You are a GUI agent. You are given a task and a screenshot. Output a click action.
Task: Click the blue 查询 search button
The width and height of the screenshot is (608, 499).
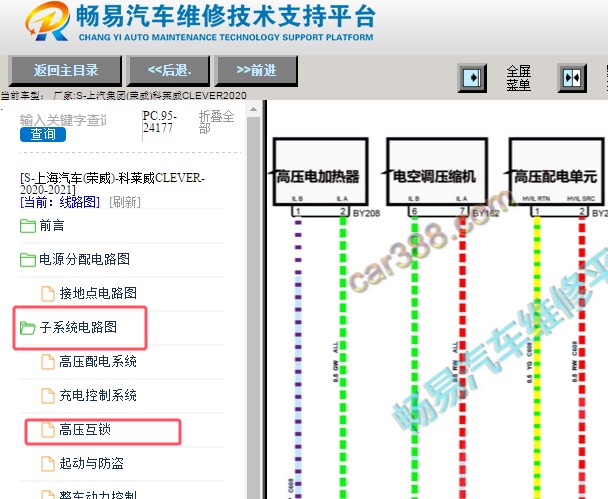tap(43, 134)
